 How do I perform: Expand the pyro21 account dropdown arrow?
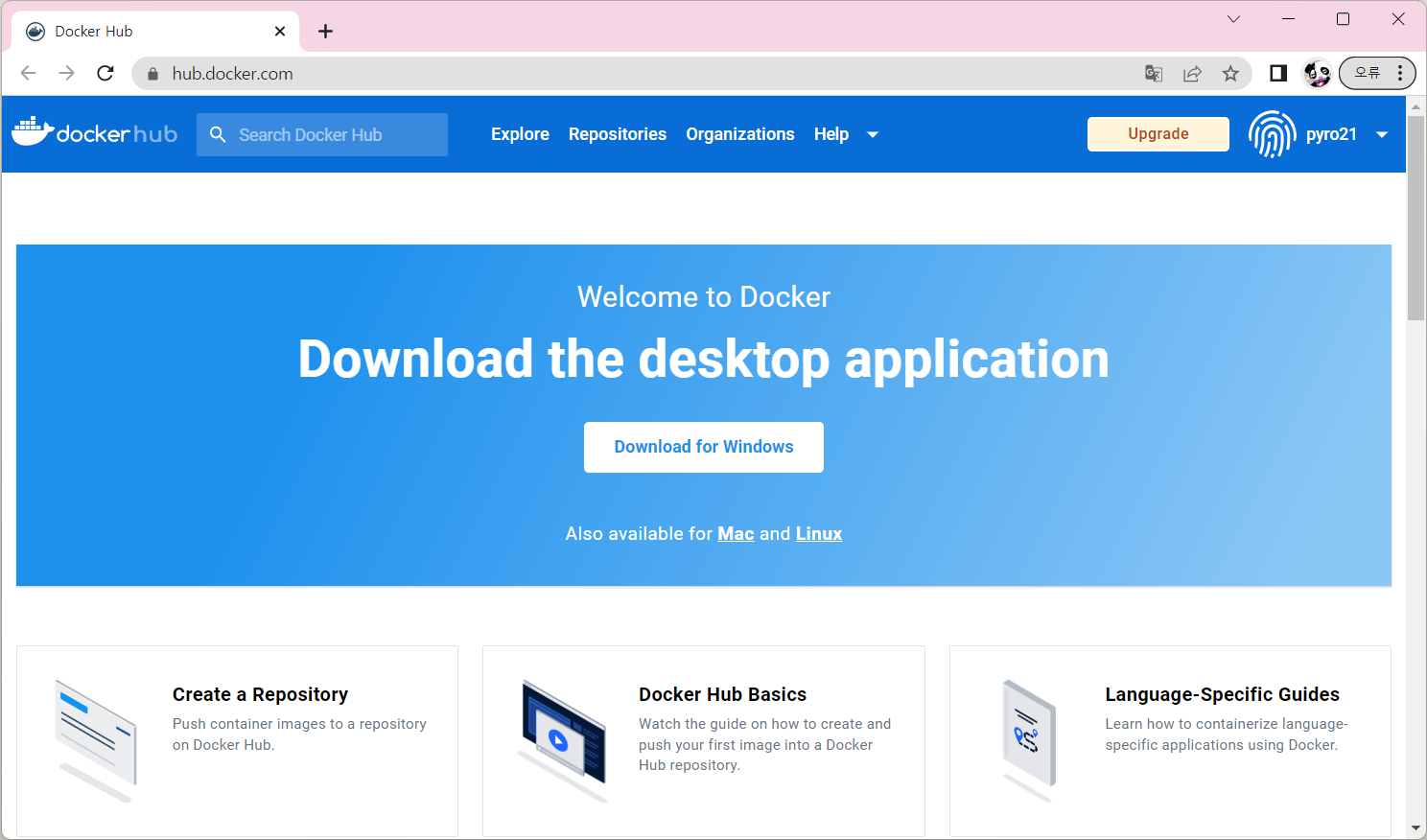[1382, 134]
